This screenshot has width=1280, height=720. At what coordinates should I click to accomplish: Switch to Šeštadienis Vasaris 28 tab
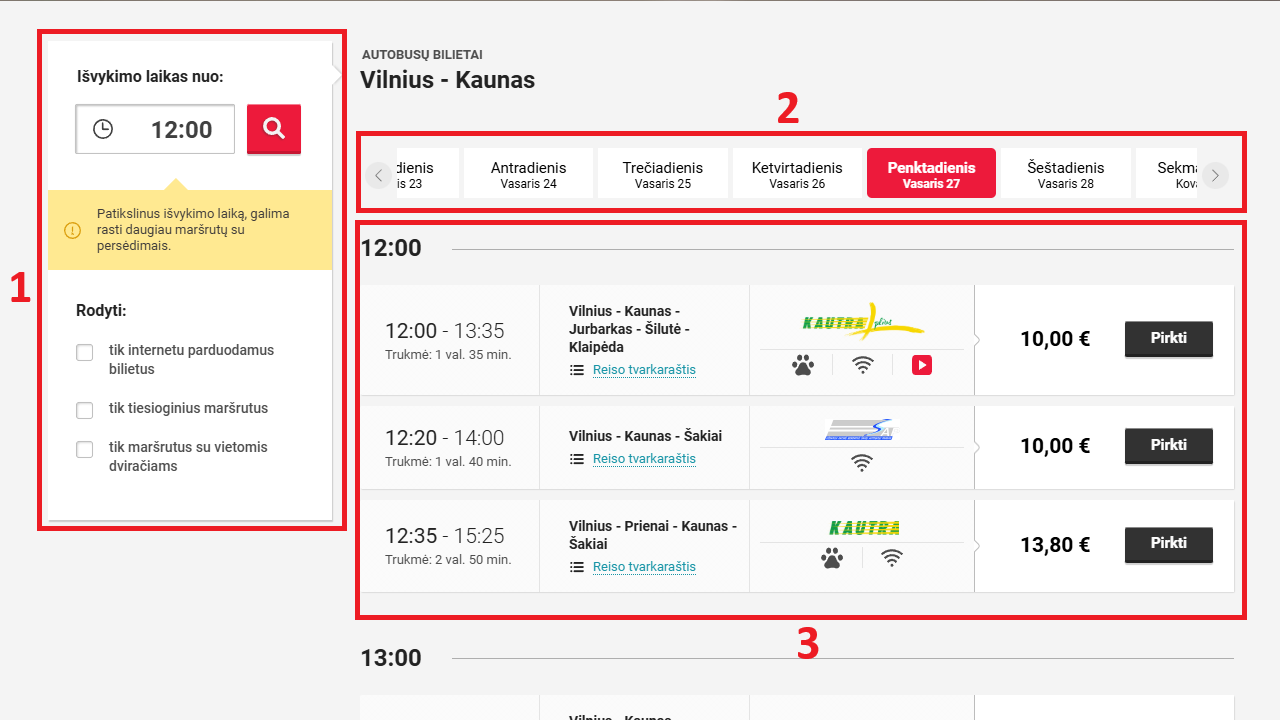click(x=1066, y=174)
